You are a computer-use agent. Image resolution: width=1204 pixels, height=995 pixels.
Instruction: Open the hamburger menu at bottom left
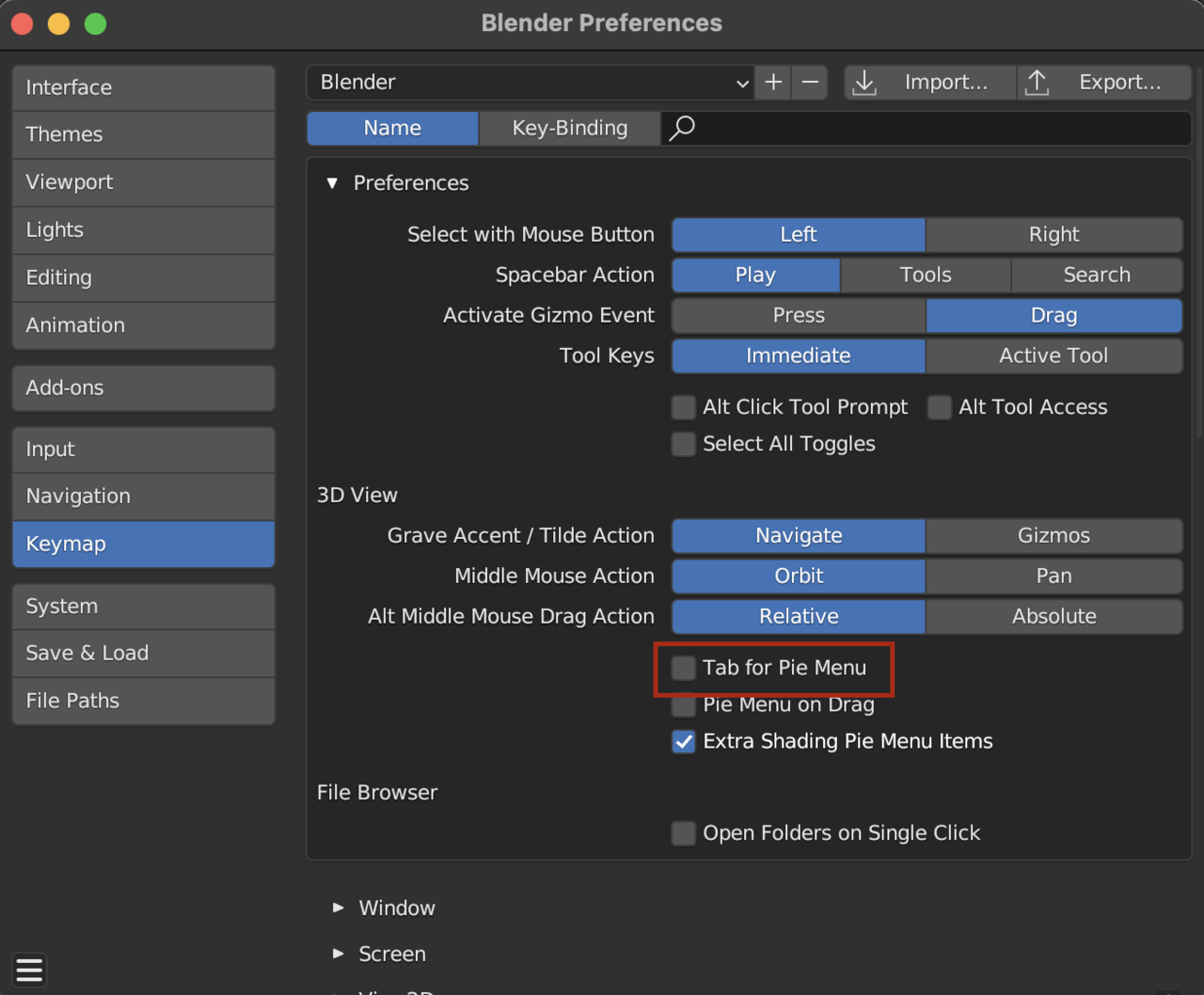tap(29, 970)
